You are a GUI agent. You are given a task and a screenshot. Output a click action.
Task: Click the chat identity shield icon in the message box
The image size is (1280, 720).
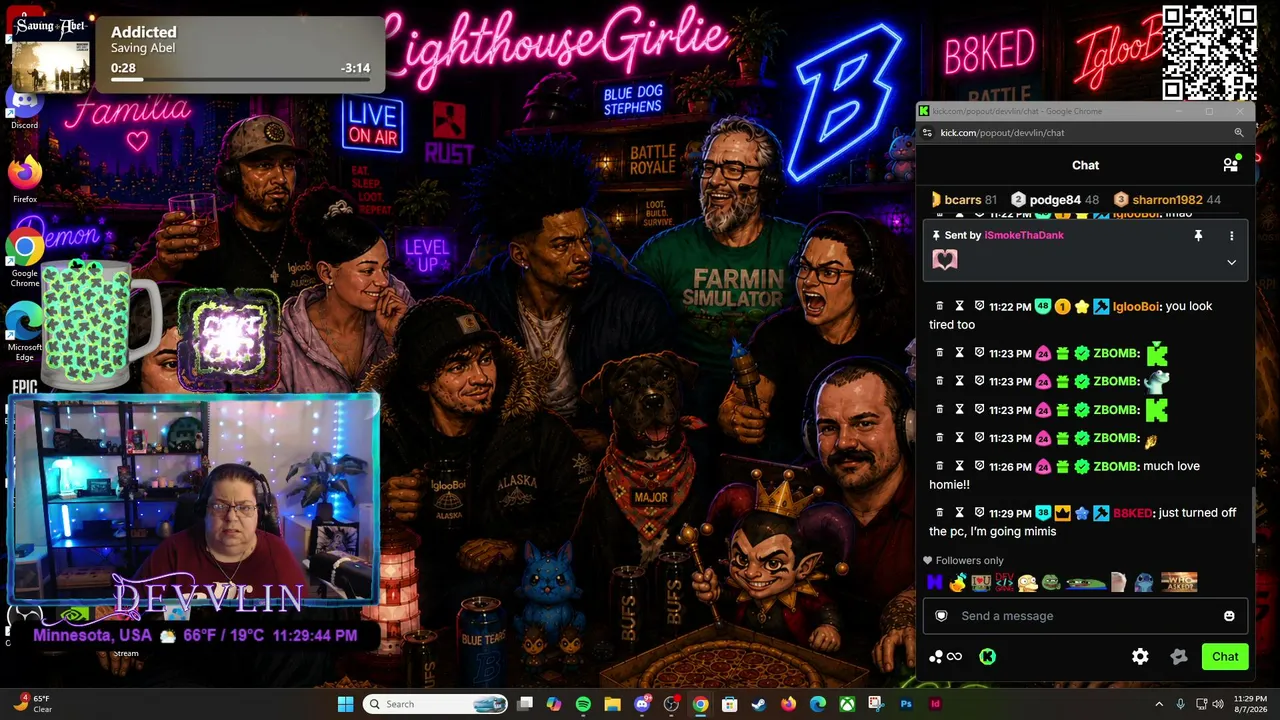pyautogui.click(x=941, y=616)
